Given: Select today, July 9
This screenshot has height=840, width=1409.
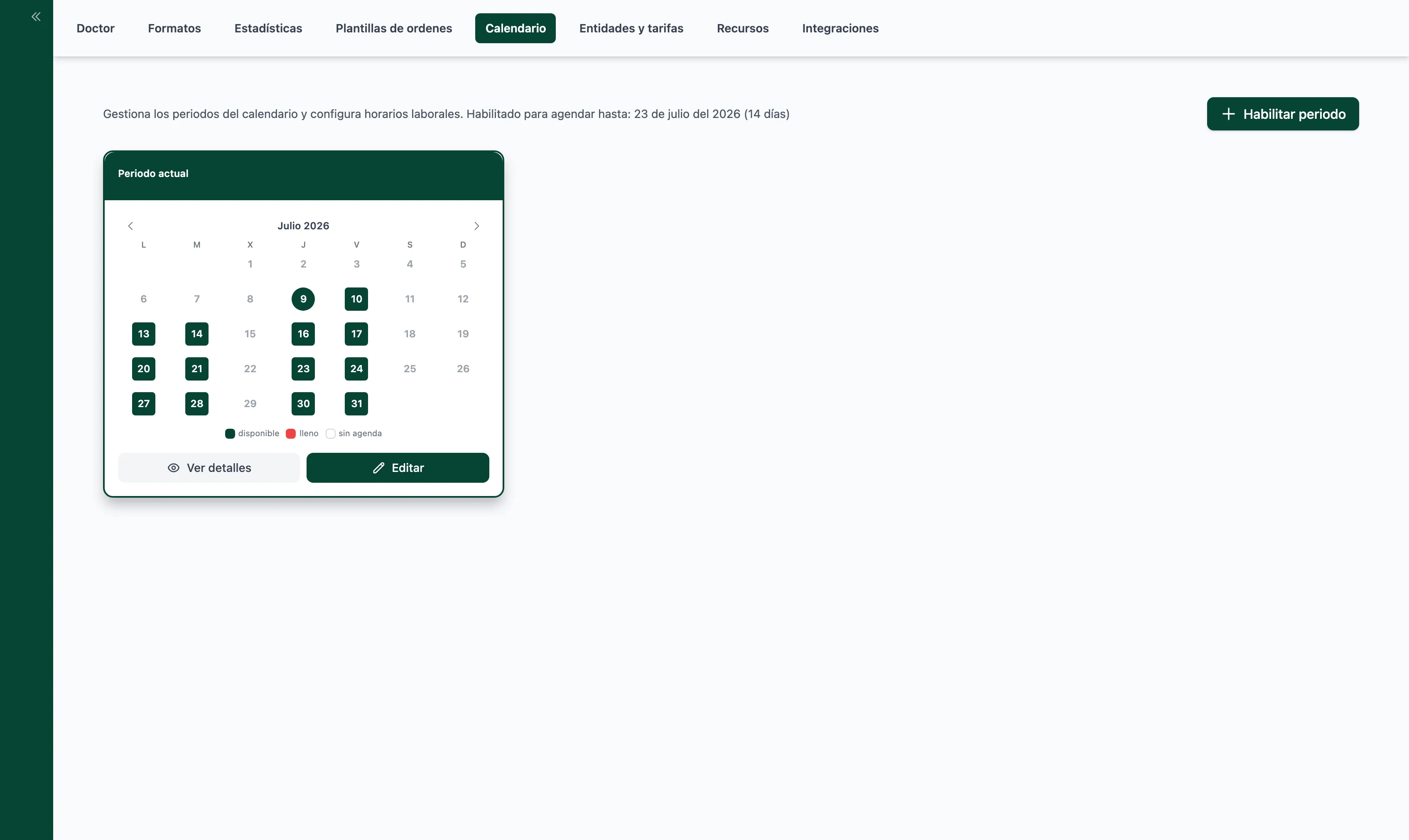Looking at the screenshot, I should pyautogui.click(x=303, y=299).
